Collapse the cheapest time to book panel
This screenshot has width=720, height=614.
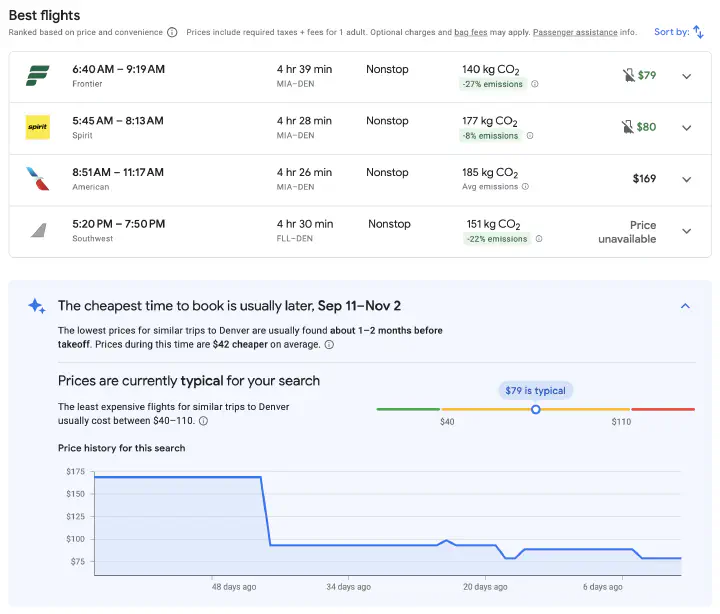pos(685,306)
